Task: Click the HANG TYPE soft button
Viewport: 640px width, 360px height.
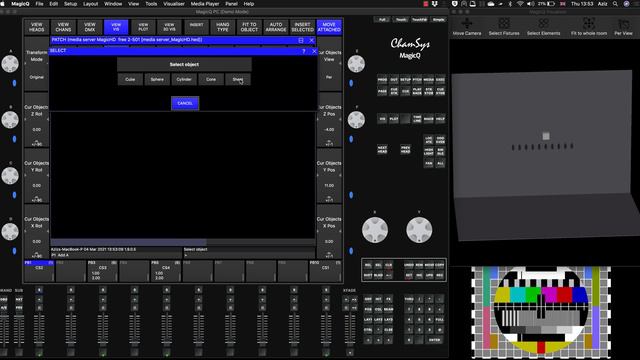Action: [x=223, y=27]
